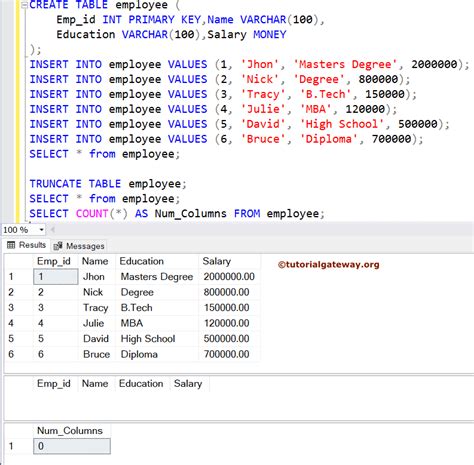Click the SELECT COUNT(*) query line
This screenshot has width=474, height=465.
pyautogui.click(x=177, y=214)
